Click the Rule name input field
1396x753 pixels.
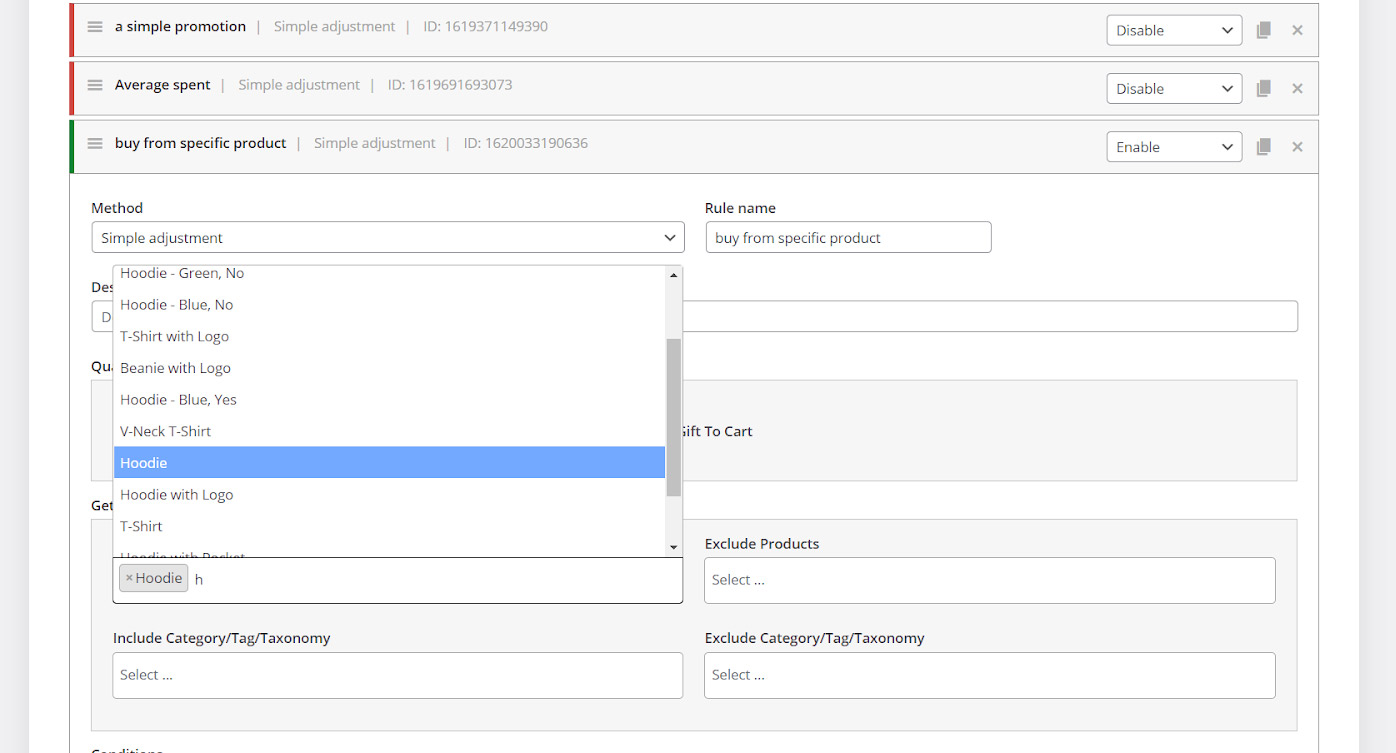[848, 238]
